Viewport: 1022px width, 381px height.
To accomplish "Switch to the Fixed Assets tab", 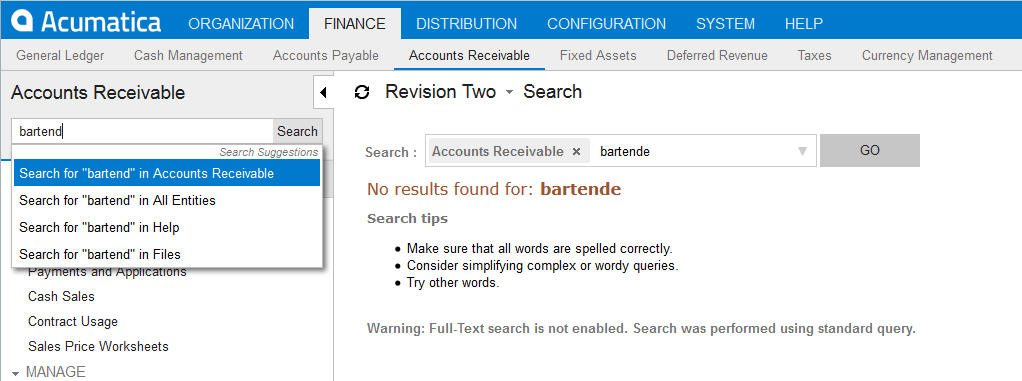I will coord(598,56).
